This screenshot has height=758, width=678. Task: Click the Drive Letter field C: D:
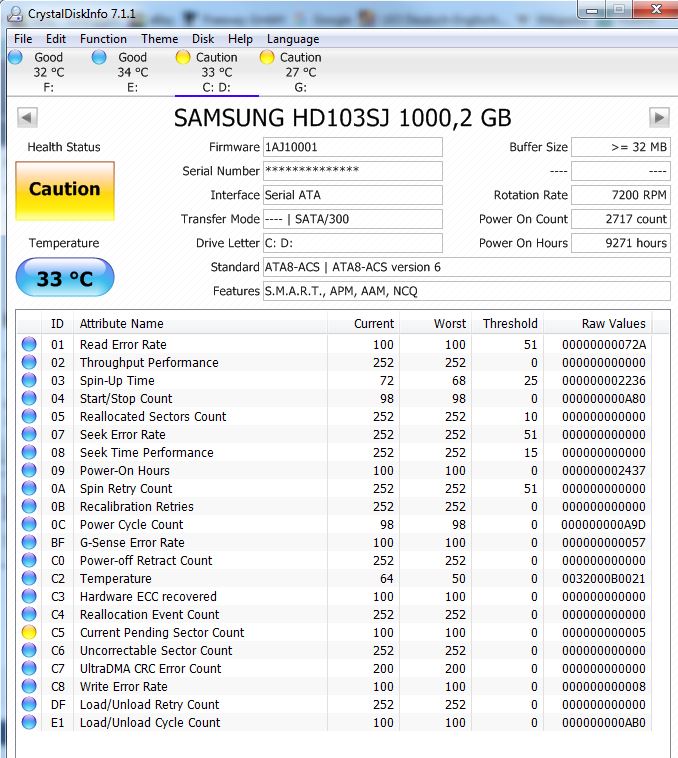pos(352,243)
